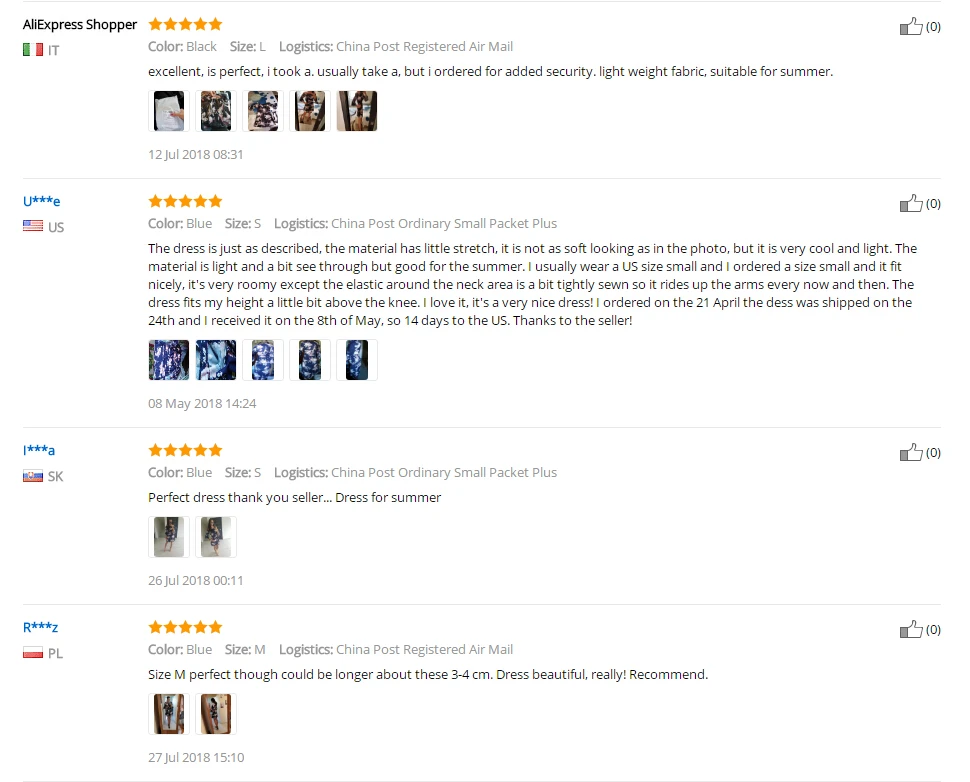View first mirror photo from R***z
This screenshot has width=970, height=782.
[169, 714]
